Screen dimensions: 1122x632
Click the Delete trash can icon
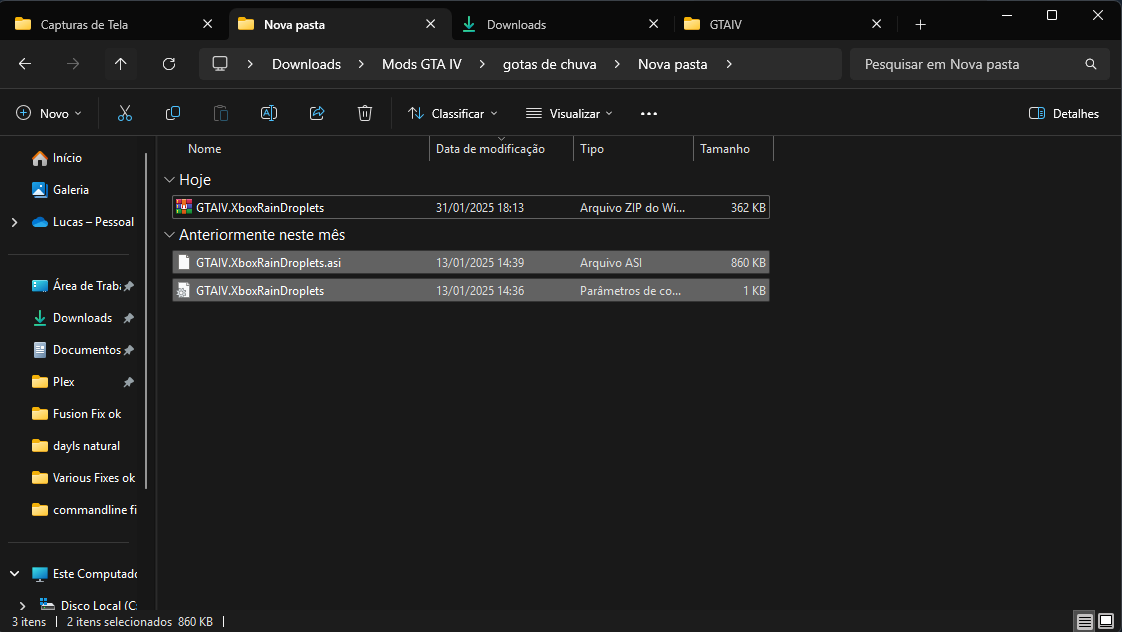(x=365, y=113)
